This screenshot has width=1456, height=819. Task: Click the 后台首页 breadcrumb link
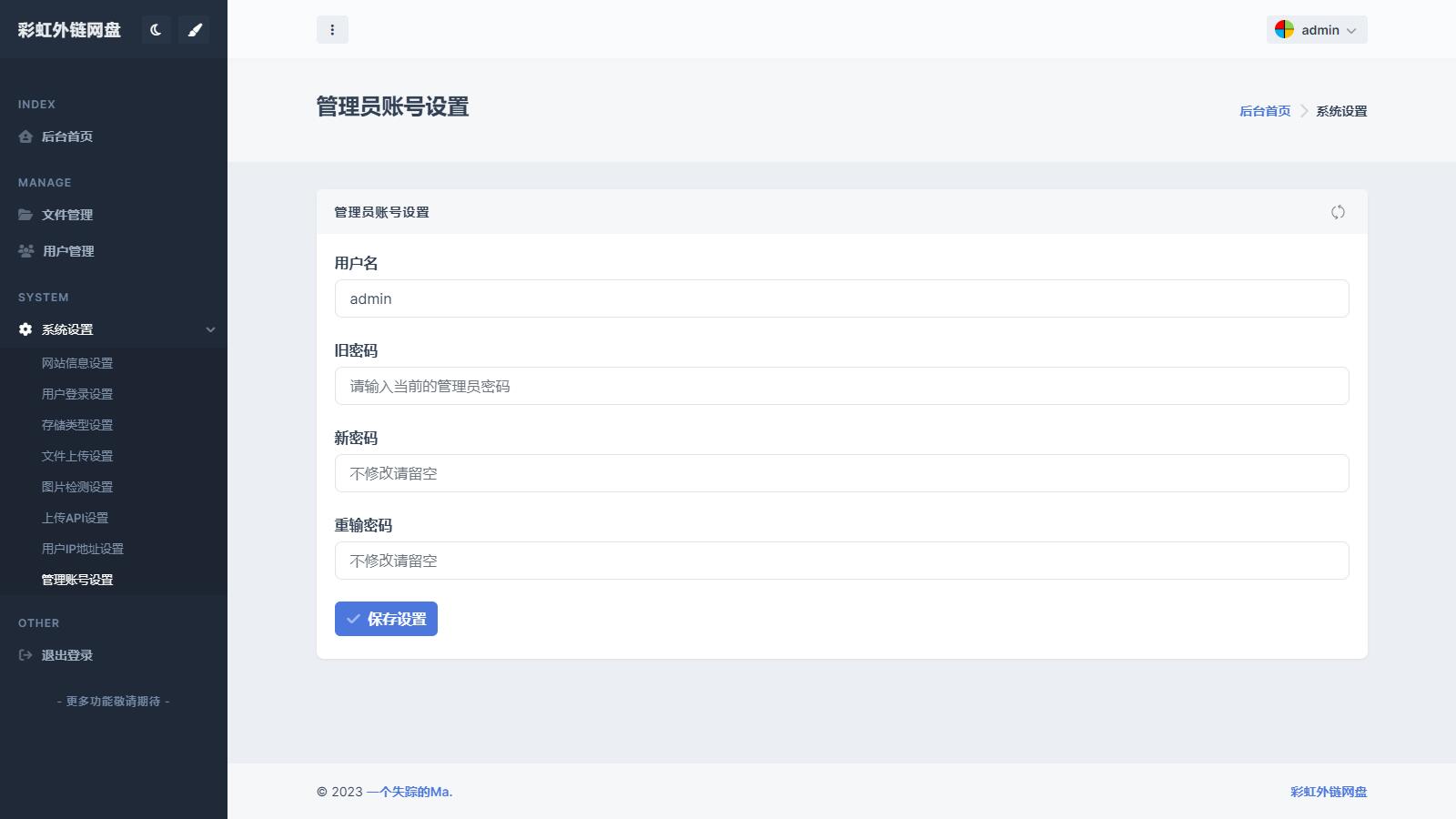pos(1265,111)
